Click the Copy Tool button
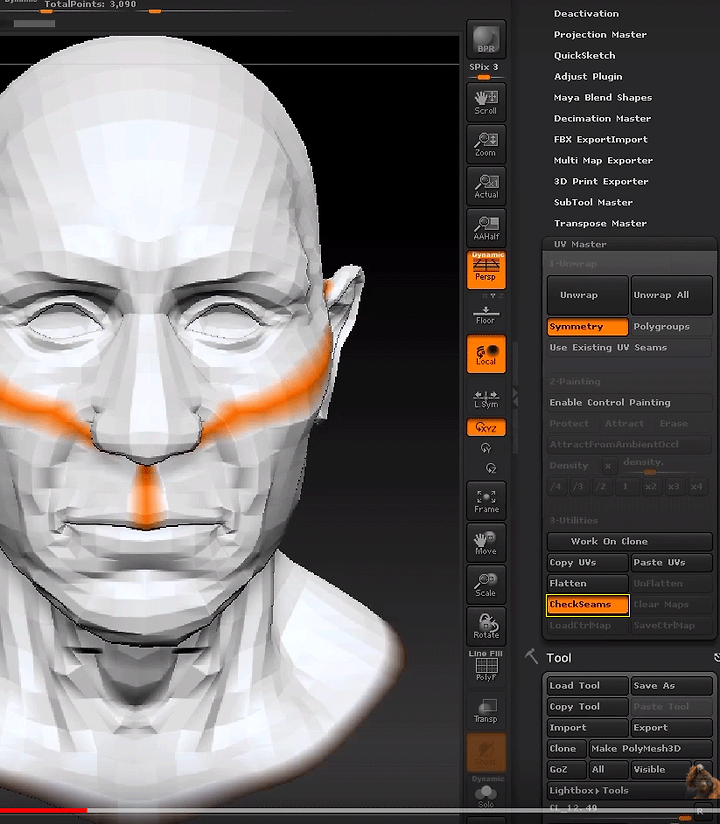Viewport: 720px width, 824px height. pos(588,707)
